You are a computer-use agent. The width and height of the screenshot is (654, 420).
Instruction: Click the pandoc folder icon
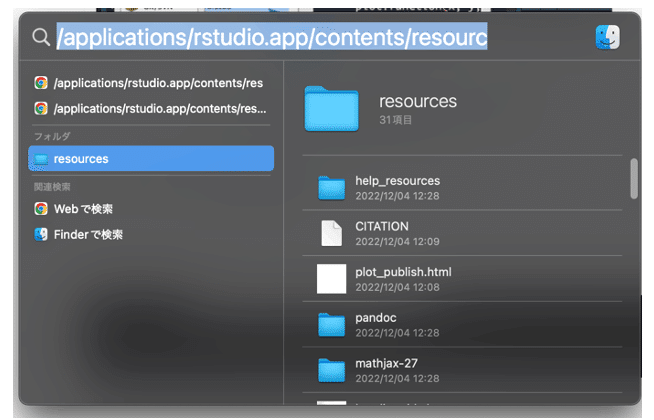332,324
